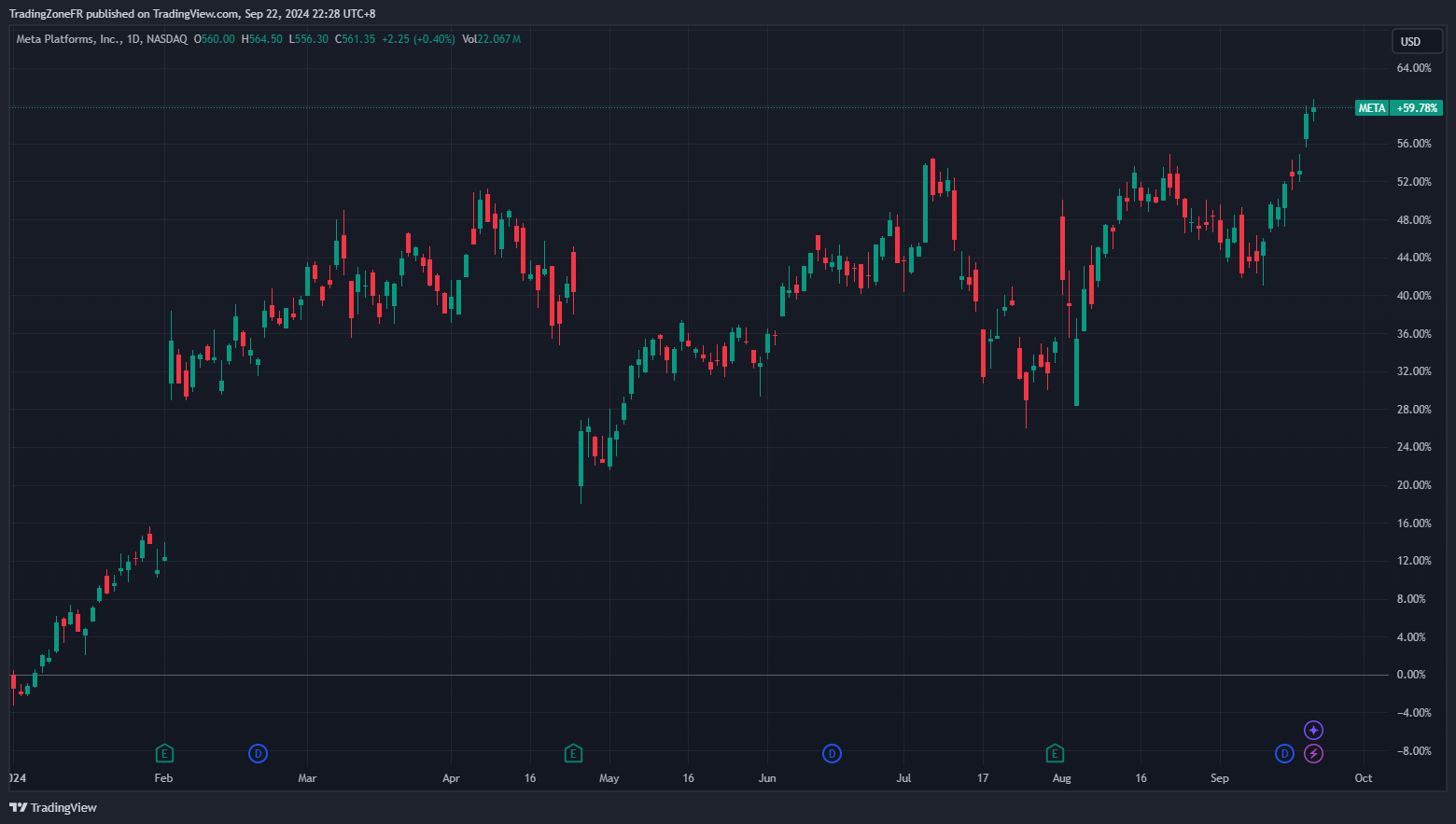Click the purple lightning bolt event icon
Viewport: 1456px width, 824px height.
click(x=1313, y=753)
